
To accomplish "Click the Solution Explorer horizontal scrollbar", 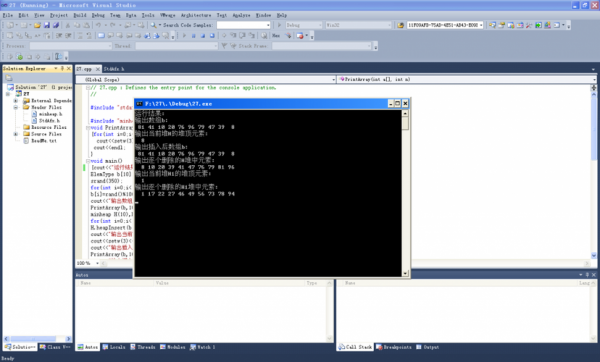I will pos(37,339).
